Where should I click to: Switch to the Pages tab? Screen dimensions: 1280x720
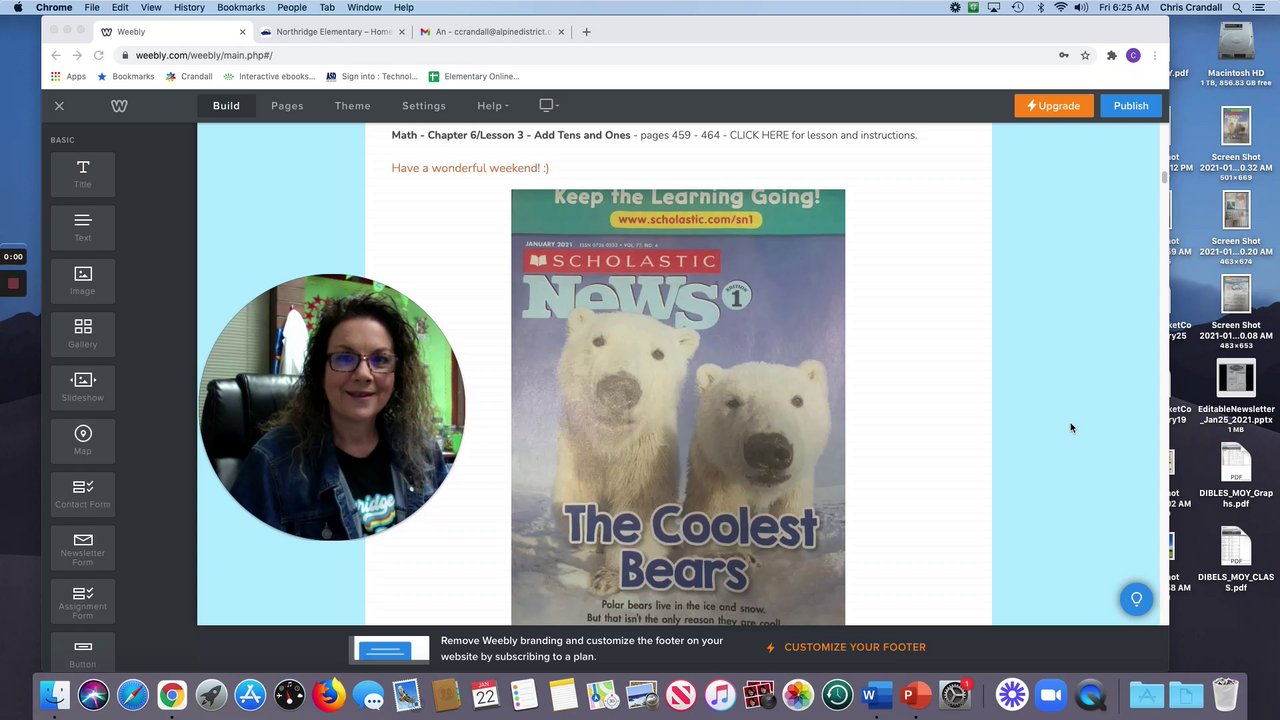(287, 106)
